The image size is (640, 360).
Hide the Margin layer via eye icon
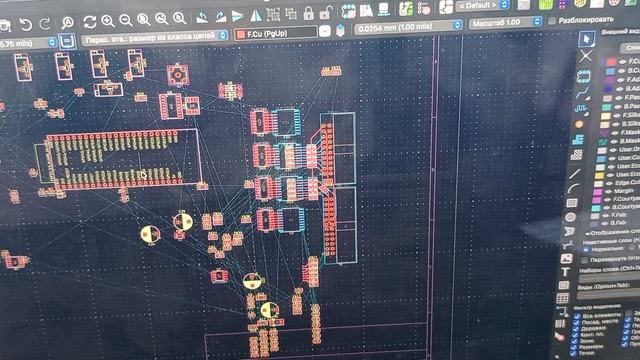coord(608,191)
